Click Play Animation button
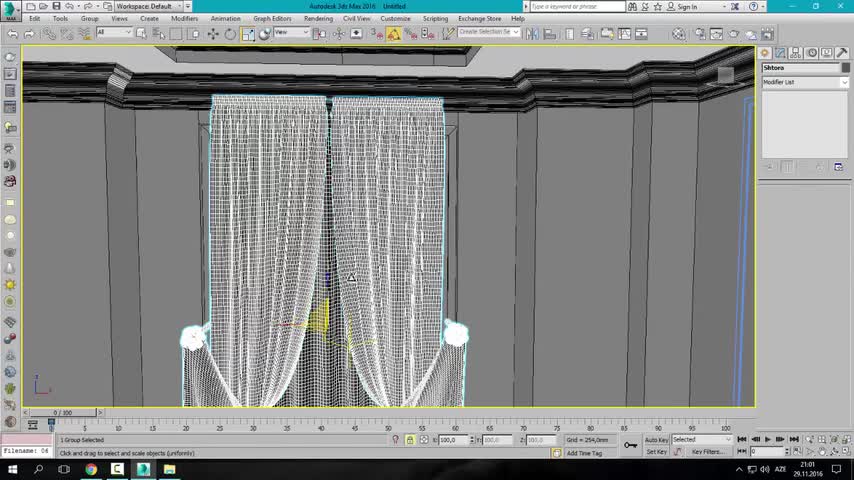The image size is (854, 480). 768,439
